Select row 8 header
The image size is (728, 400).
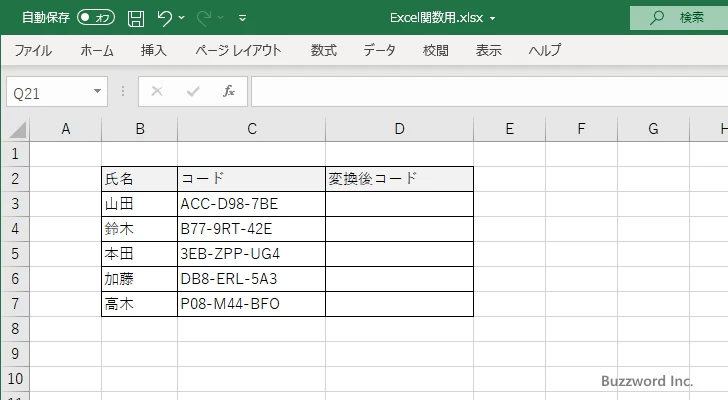15,329
